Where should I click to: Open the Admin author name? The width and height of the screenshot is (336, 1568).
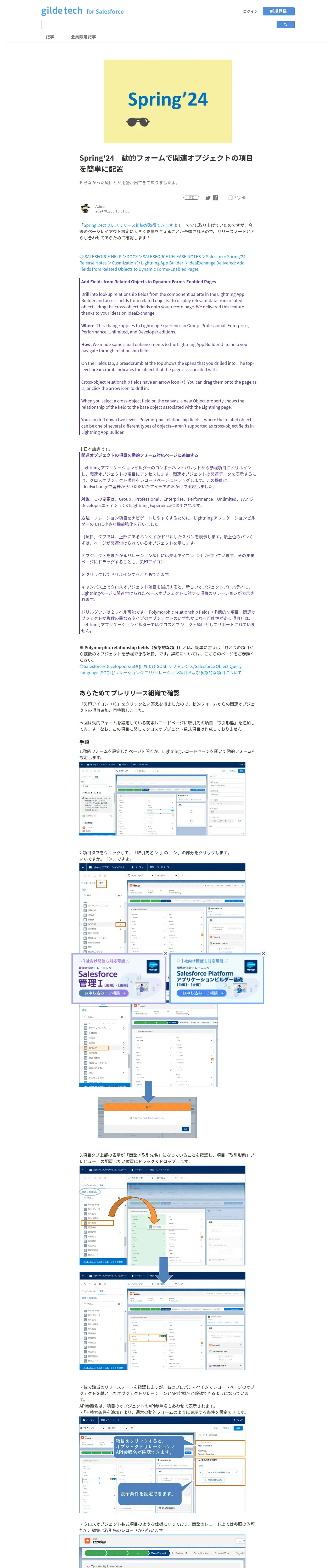coord(101,206)
